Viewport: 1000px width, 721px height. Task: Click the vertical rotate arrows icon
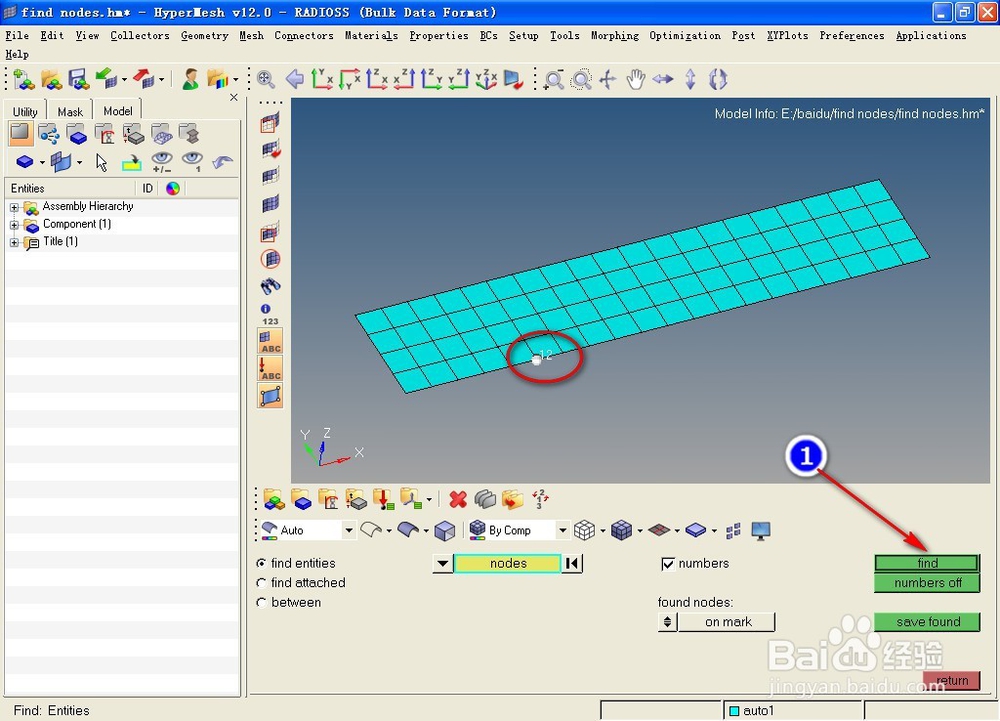pos(691,80)
